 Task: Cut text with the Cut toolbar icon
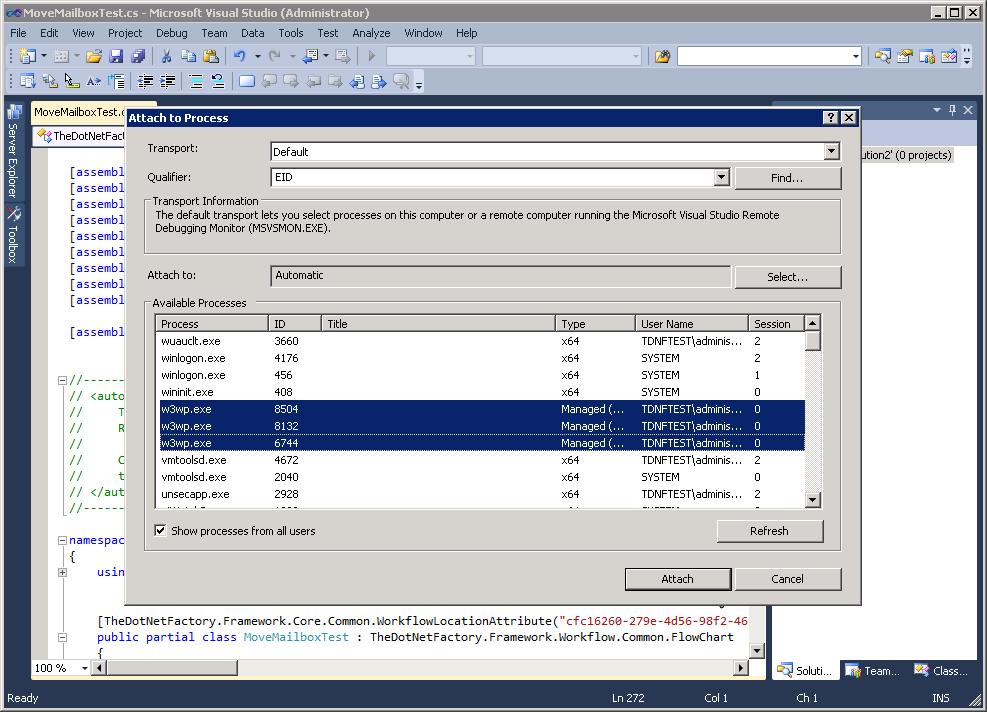pos(167,56)
